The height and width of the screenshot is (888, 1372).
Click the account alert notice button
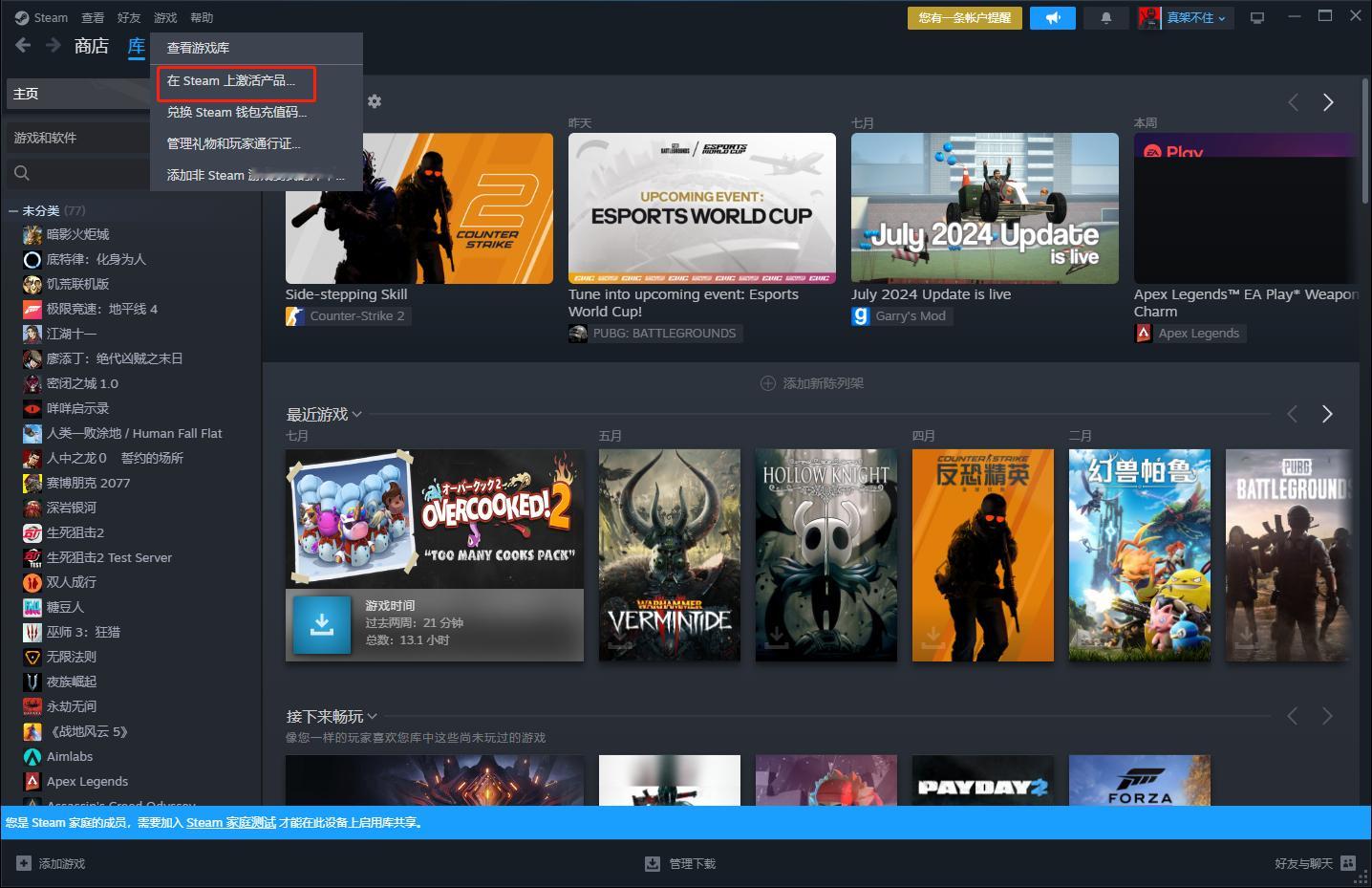click(x=964, y=18)
